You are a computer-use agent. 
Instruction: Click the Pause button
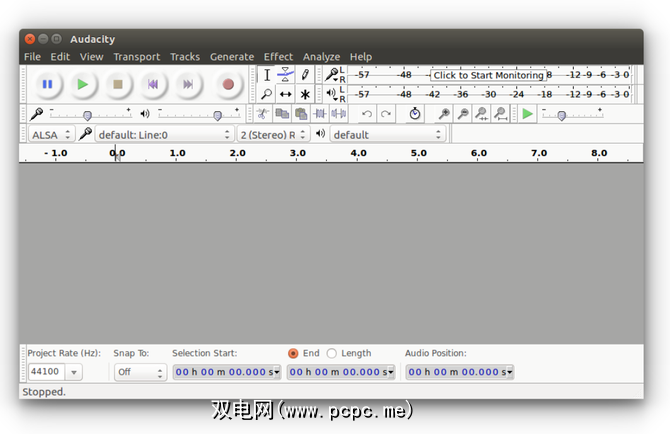pyautogui.click(x=47, y=85)
